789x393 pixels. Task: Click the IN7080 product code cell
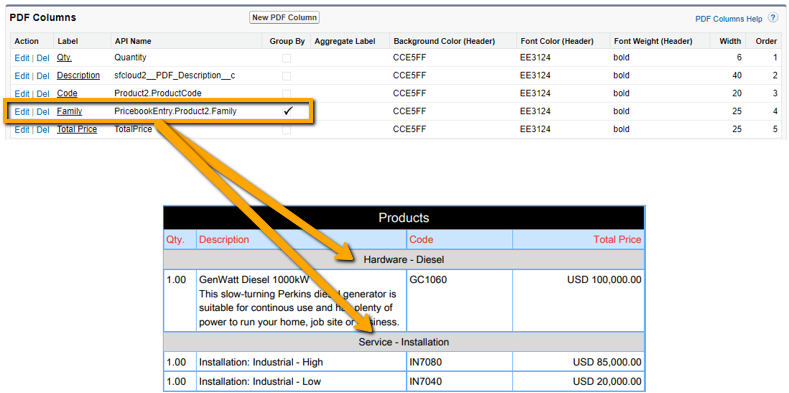[x=459, y=362]
